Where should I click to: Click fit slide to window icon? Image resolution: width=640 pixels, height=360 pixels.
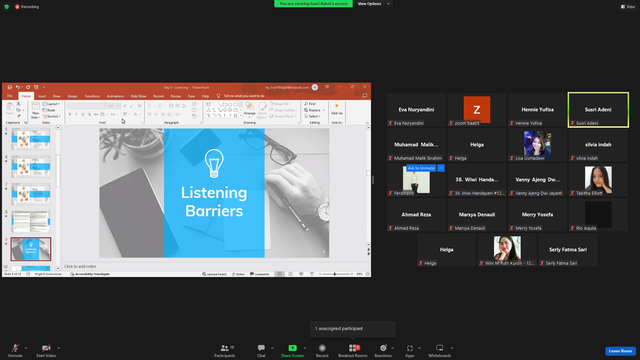pyautogui.click(x=368, y=274)
